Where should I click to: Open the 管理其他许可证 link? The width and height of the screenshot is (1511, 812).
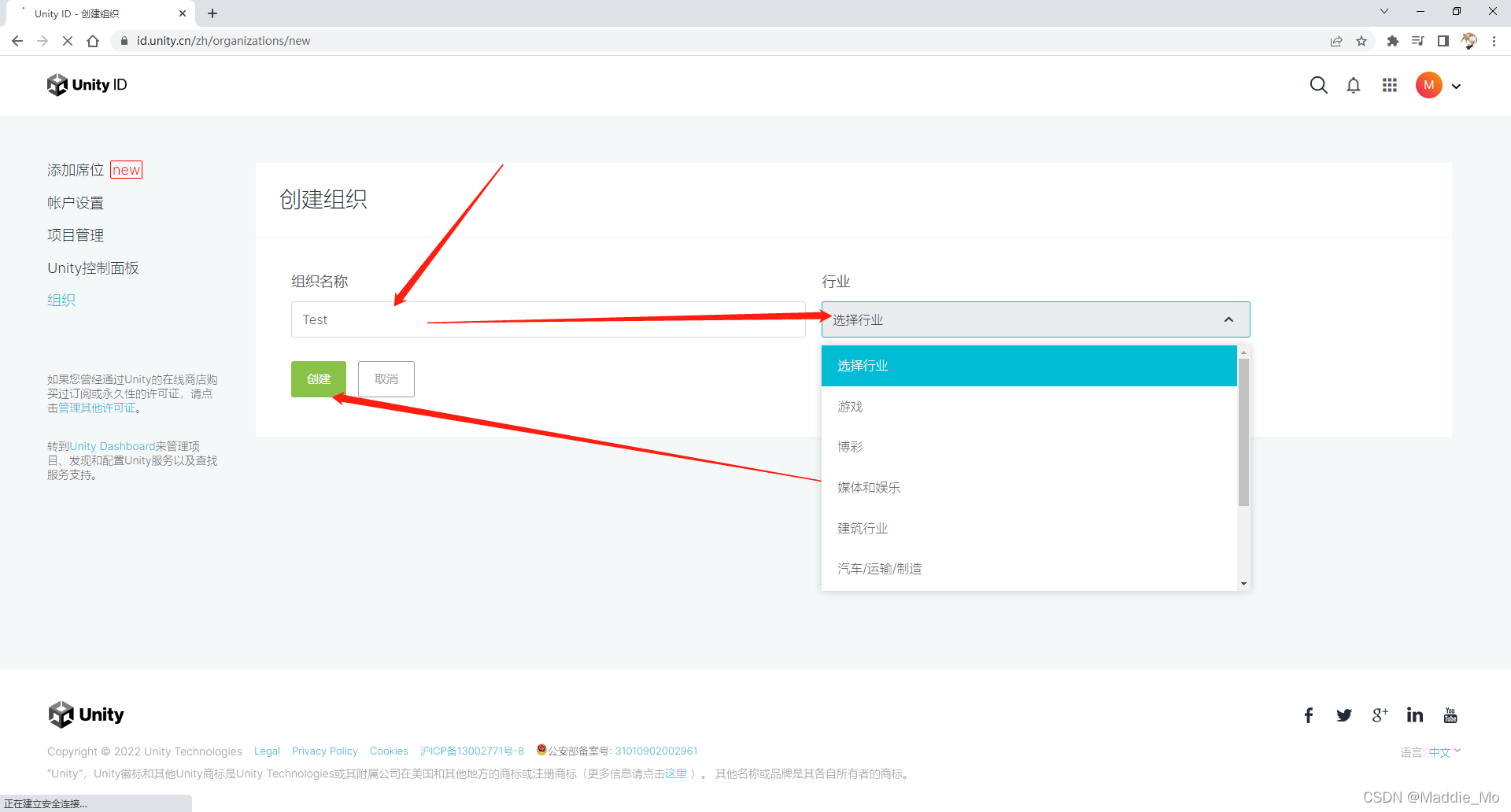97,408
